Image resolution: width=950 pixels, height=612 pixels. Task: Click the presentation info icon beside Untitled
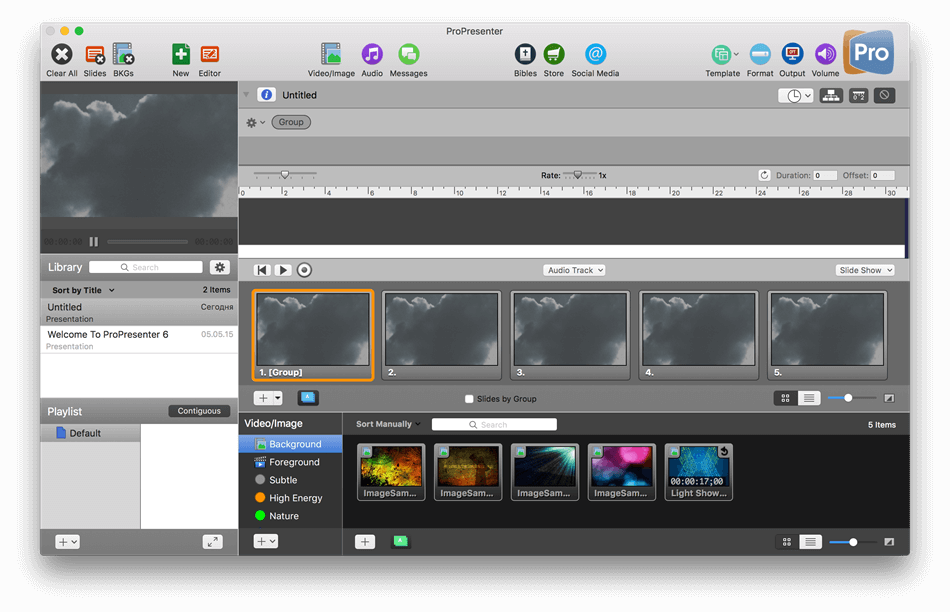coord(266,95)
